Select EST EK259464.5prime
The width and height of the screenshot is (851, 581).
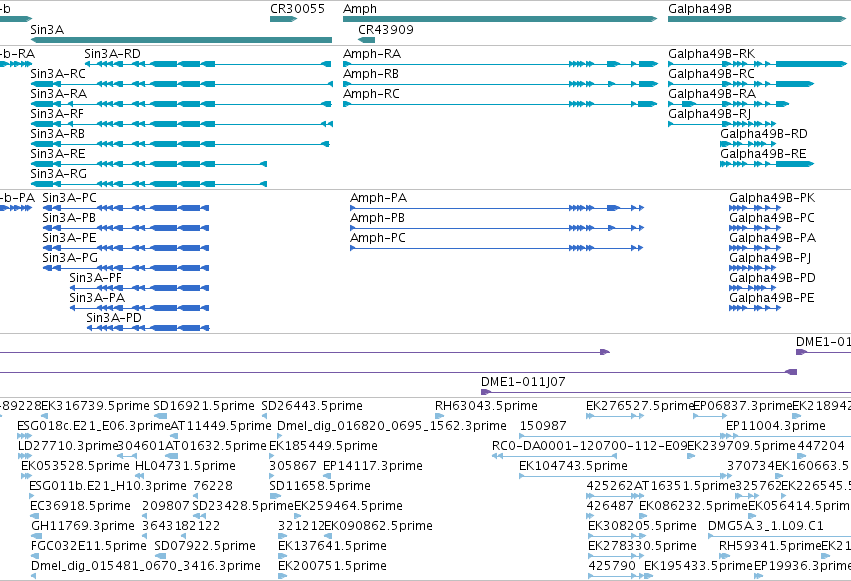(x=299, y=516)
